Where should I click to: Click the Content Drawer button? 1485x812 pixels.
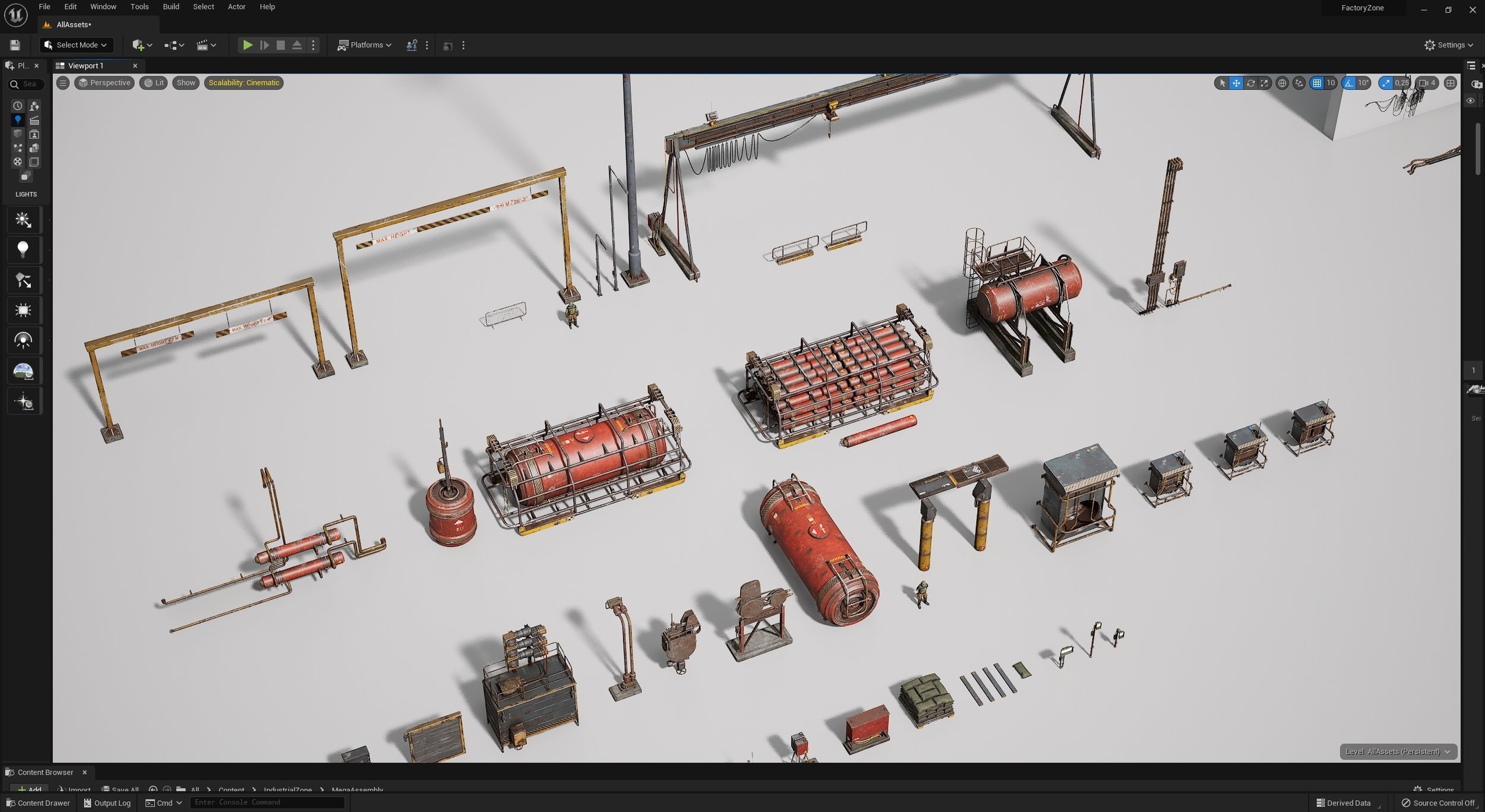[38, 803]
